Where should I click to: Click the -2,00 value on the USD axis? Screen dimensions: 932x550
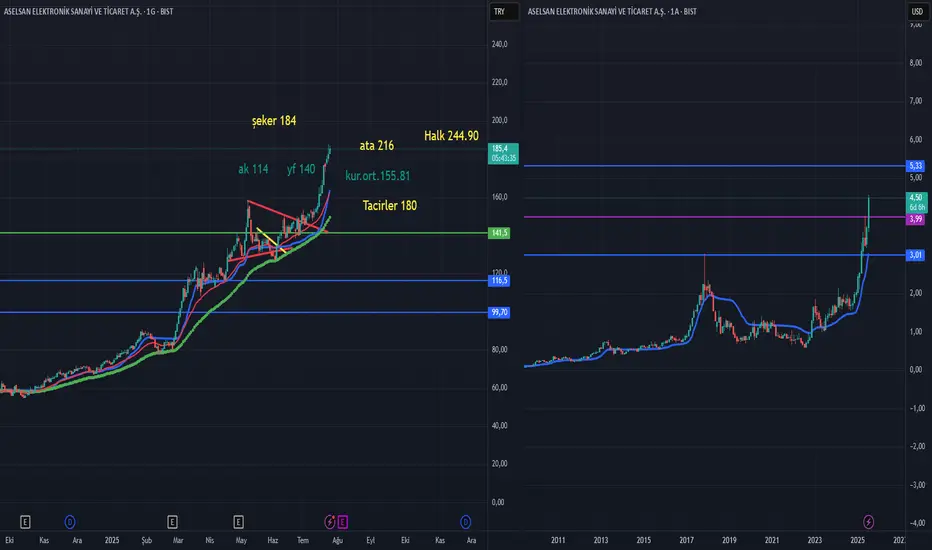[x=918, y=447]
